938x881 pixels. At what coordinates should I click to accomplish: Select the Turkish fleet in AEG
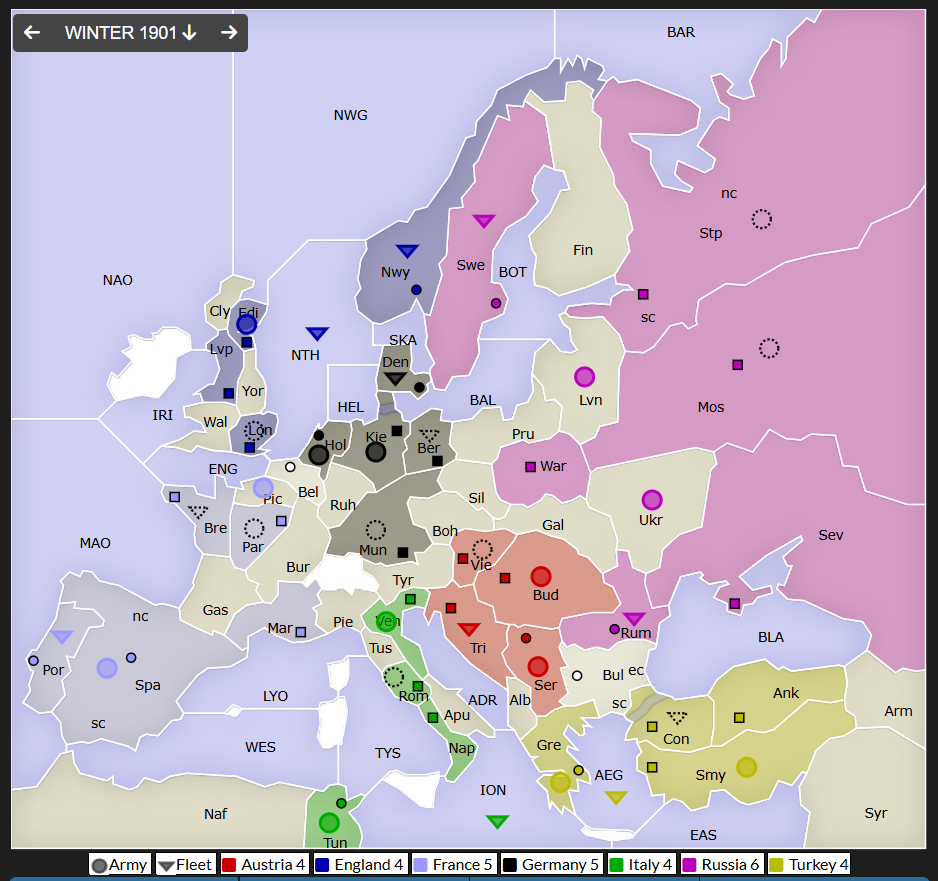click(x=616, y=798)
